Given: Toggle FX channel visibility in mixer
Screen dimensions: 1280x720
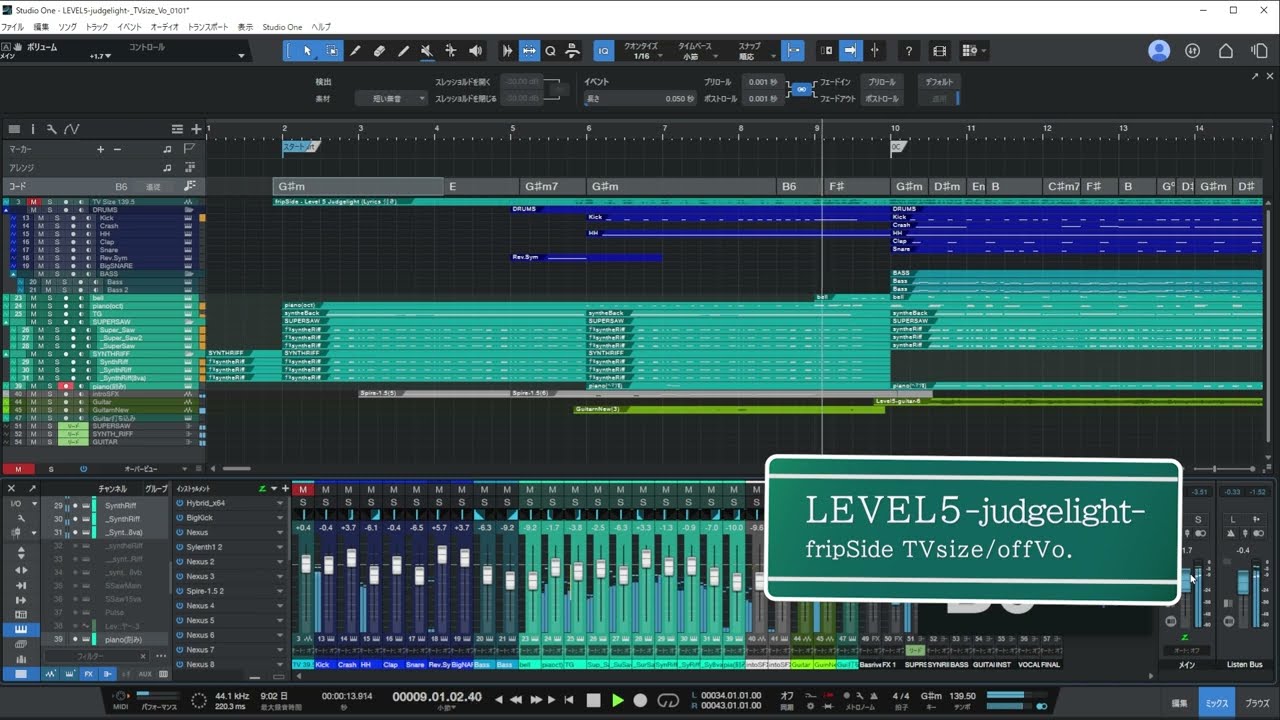Looking at the screenshot, I should coord(88,674).
